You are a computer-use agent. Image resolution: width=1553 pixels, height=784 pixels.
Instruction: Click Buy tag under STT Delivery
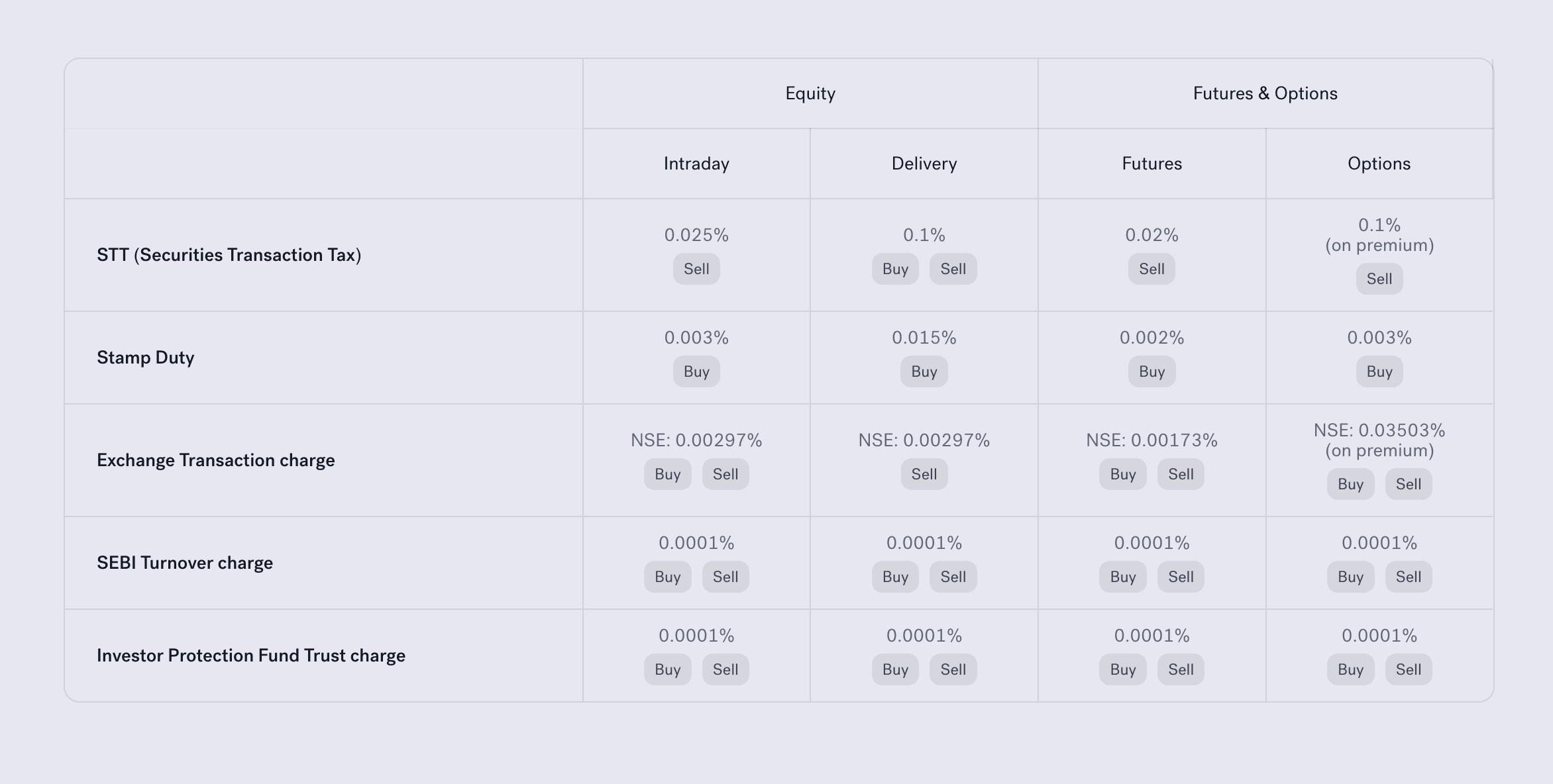click(x=895, y=269)
